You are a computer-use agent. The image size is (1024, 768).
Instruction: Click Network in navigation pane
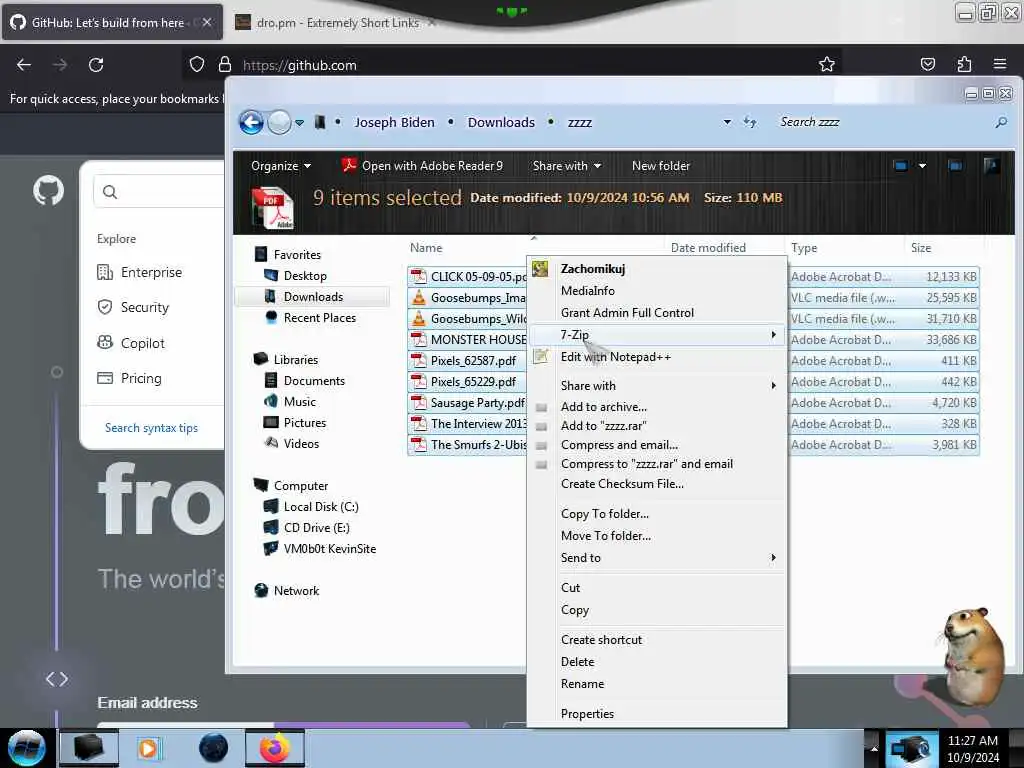(x=287, y=590)
